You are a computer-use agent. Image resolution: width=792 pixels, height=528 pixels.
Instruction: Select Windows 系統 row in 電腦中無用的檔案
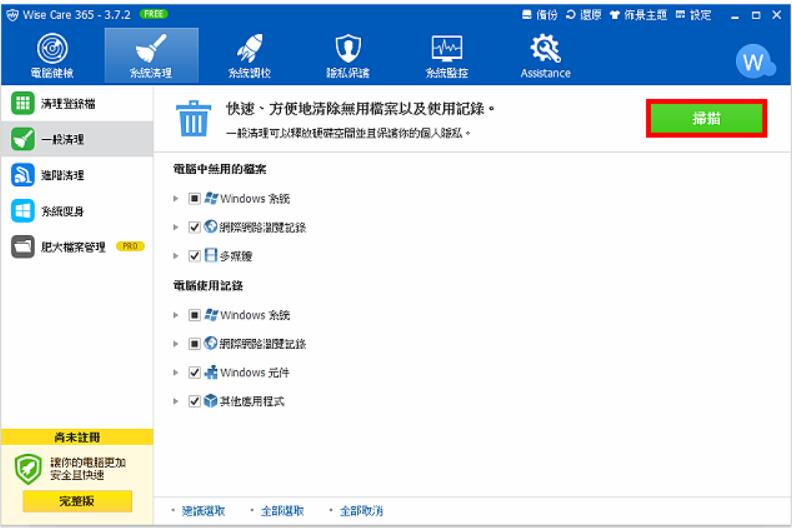[247, 198]
